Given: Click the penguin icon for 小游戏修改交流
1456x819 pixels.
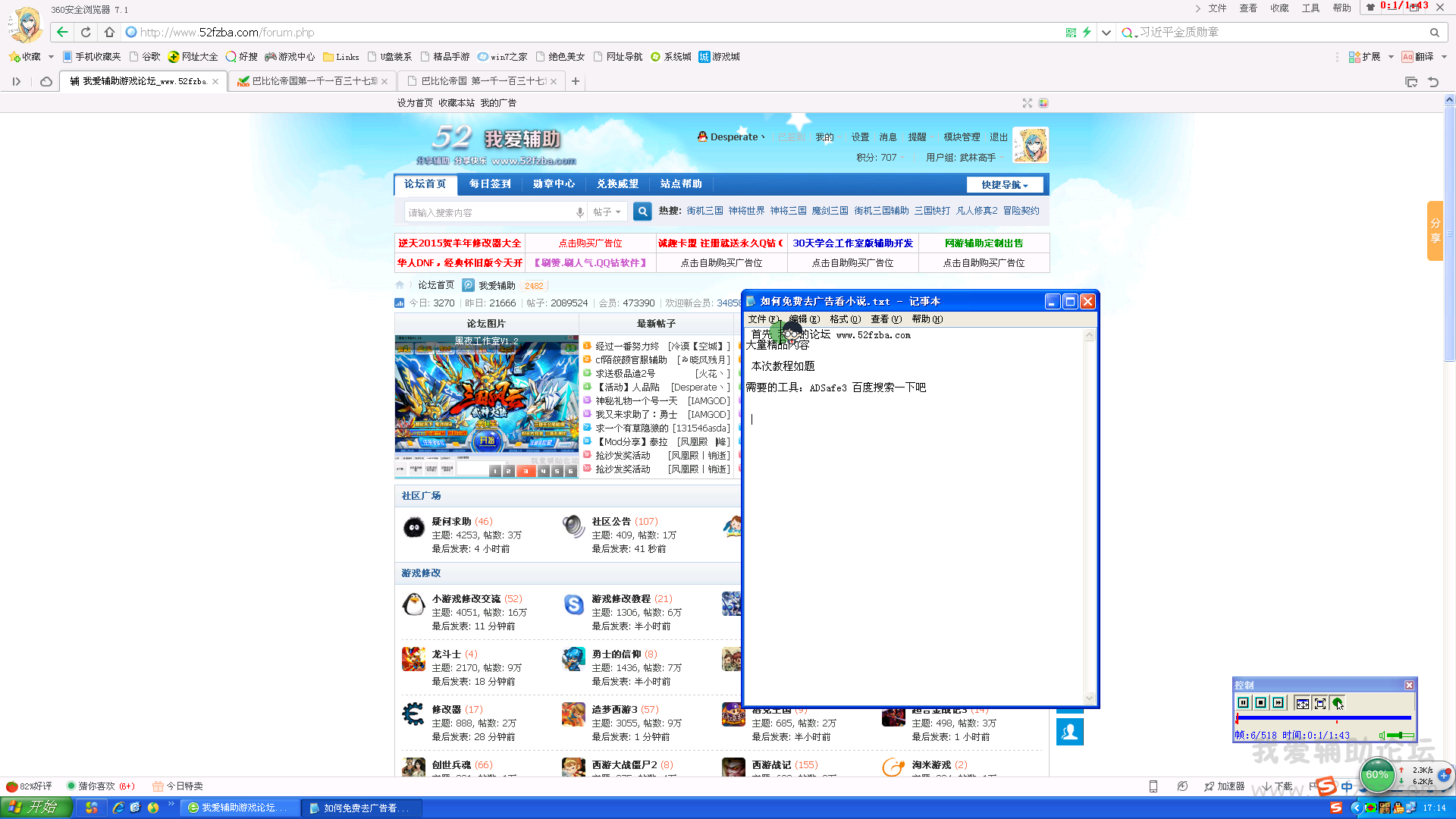Looking at the screenshot, I should click(413, 604).
